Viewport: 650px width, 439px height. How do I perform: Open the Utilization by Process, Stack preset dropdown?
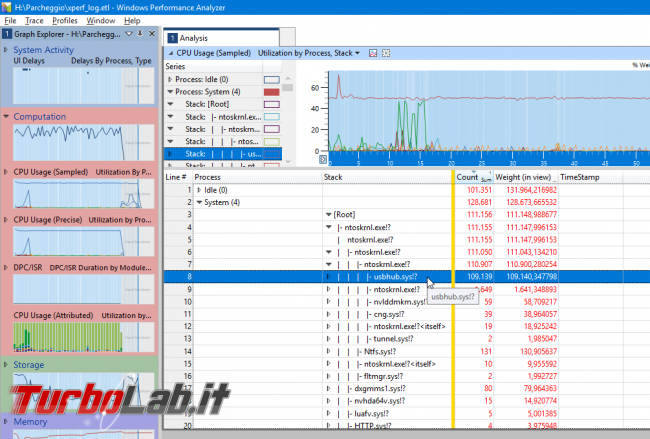[x=309, y=53]
